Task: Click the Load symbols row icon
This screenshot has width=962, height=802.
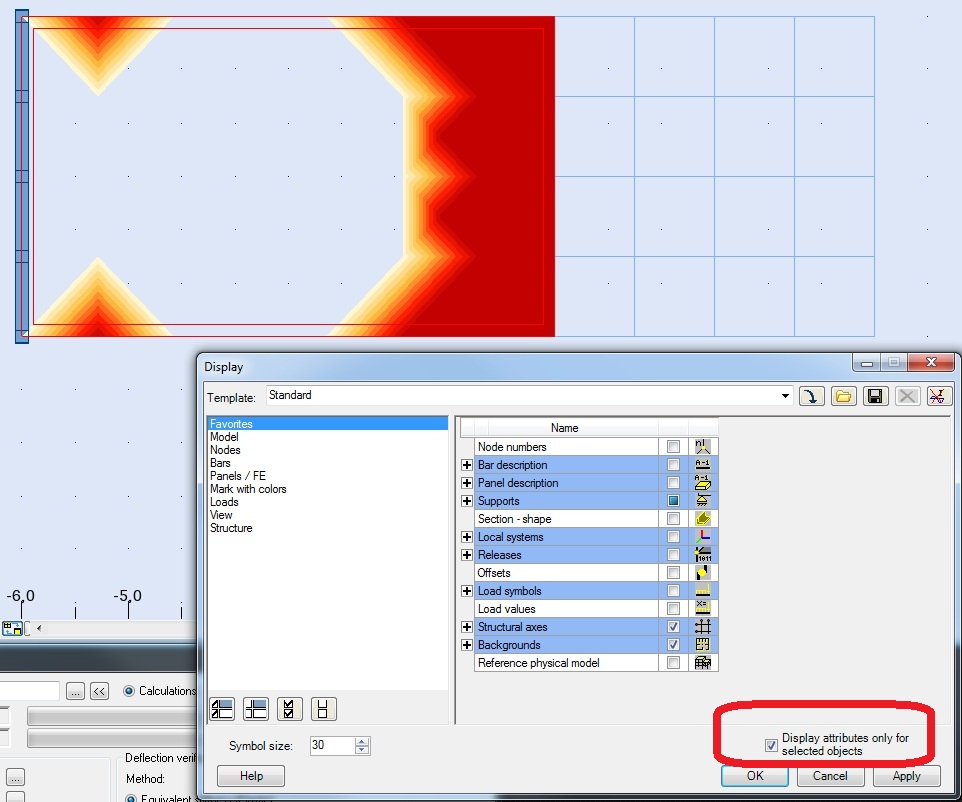Action: 702,591
